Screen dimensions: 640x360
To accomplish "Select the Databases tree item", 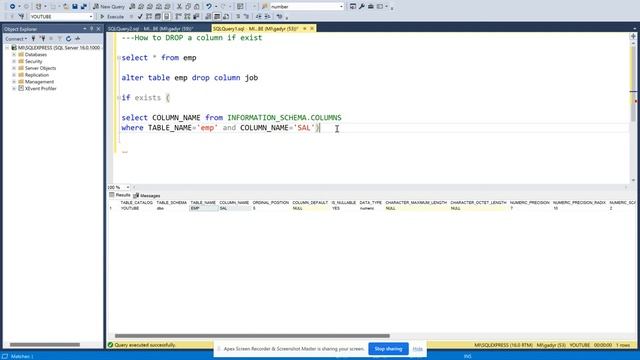I will 36,55.
